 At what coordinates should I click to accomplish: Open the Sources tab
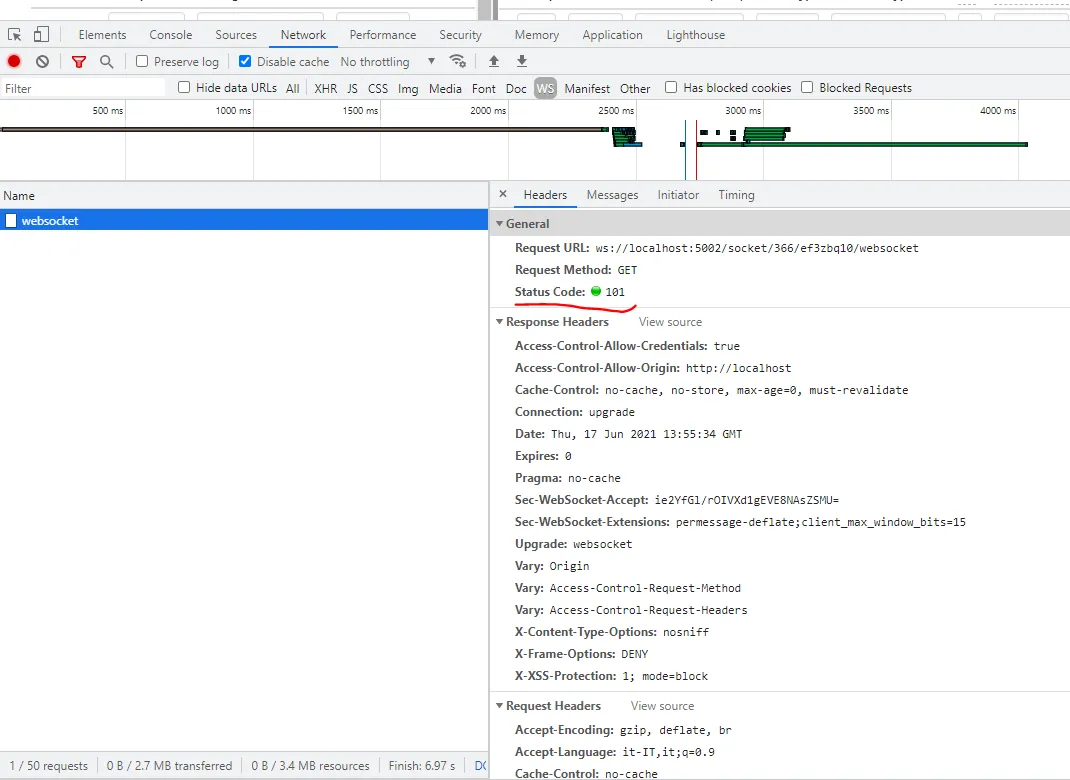point(236,35)
